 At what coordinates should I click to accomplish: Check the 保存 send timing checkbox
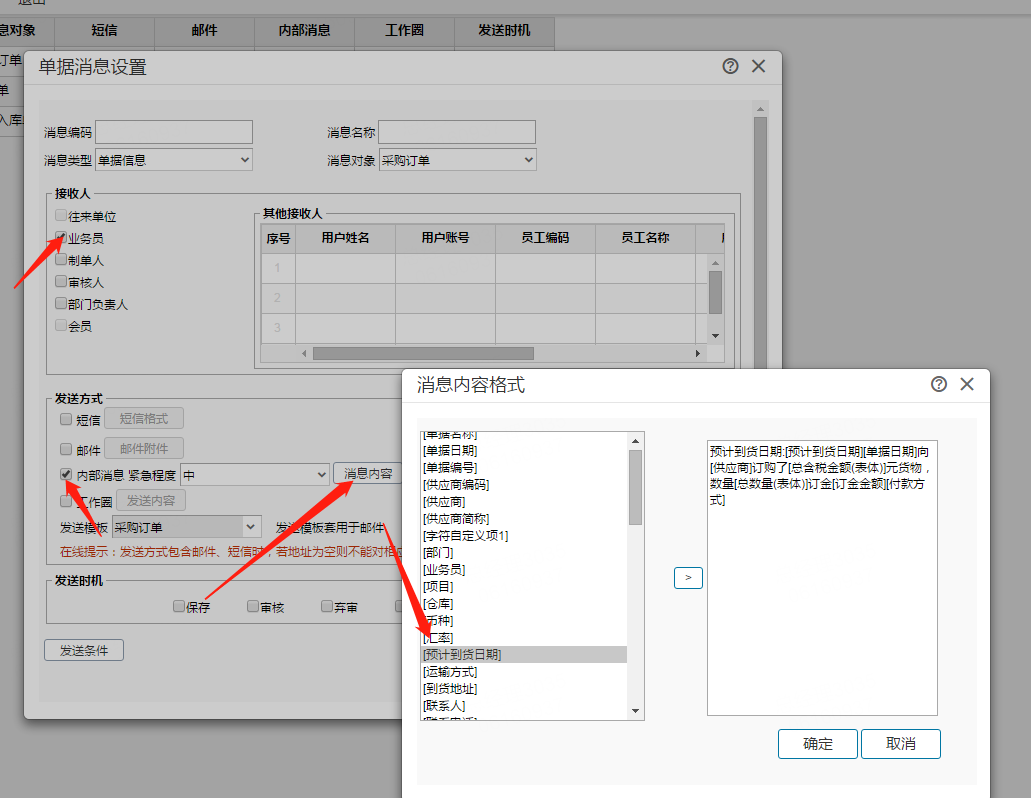coord(179,606)
